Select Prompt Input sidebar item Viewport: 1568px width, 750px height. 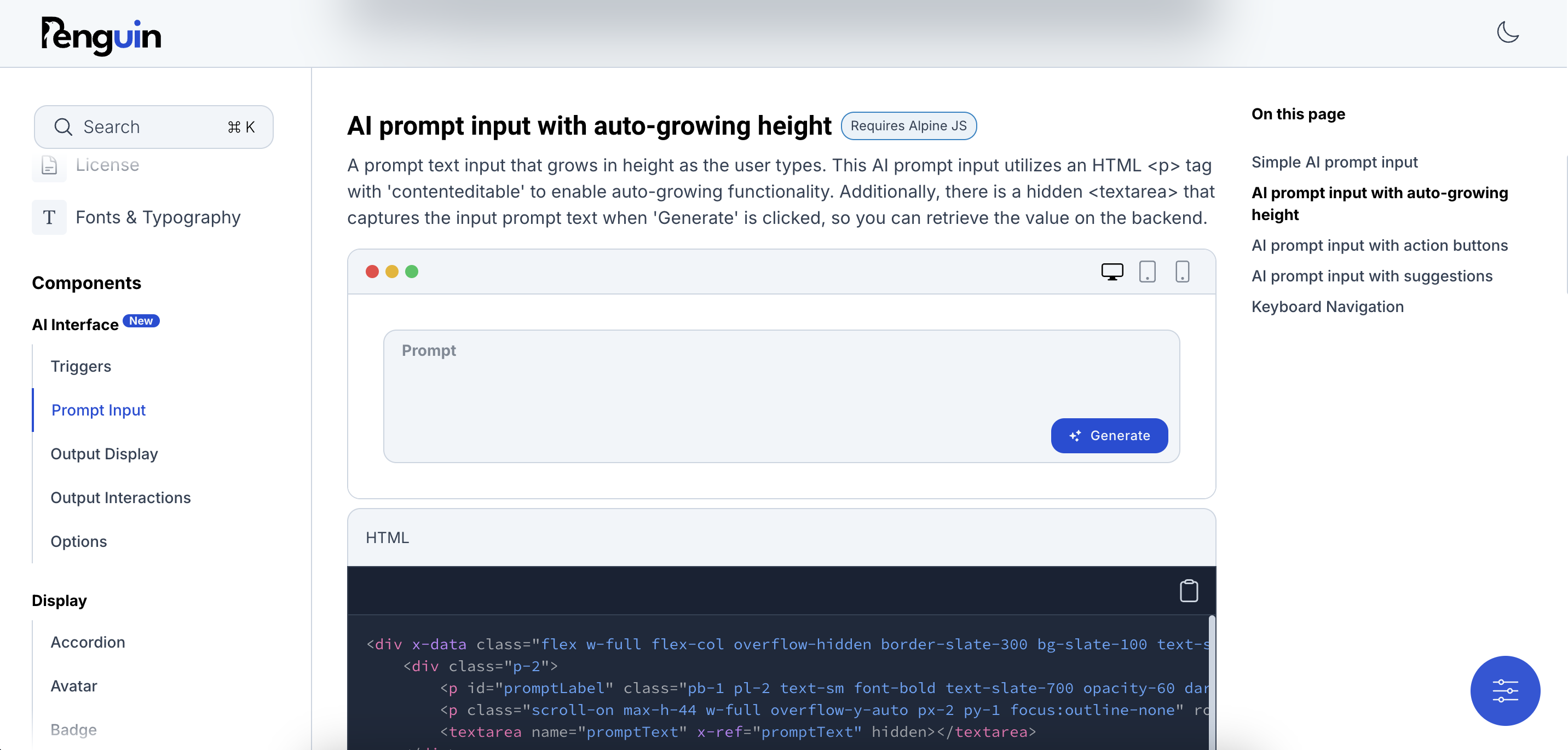99,409
